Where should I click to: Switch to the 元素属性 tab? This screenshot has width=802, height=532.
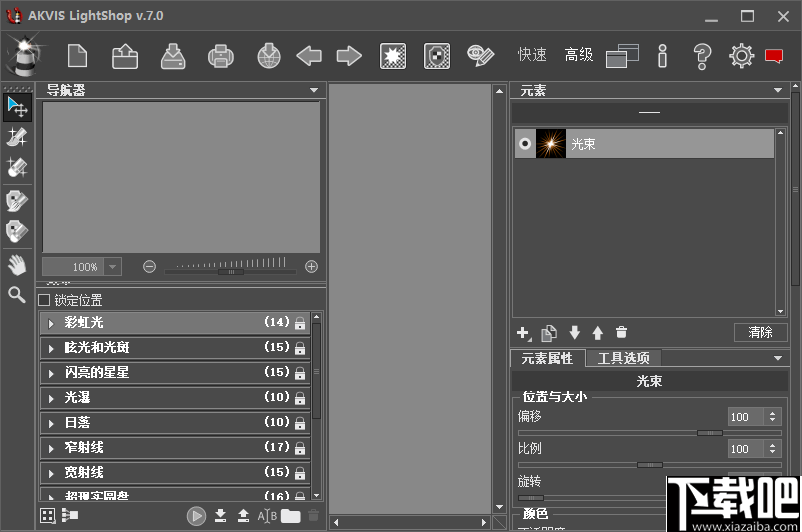[x=547, y=358]
